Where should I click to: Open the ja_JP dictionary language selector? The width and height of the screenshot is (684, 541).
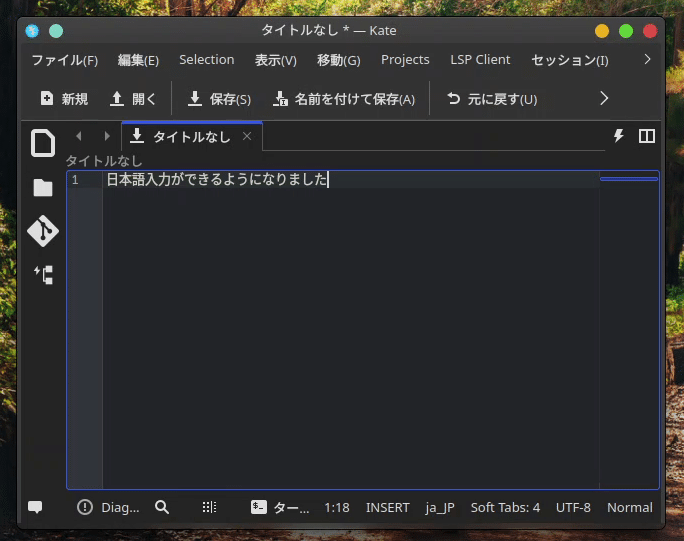[440, 507]
